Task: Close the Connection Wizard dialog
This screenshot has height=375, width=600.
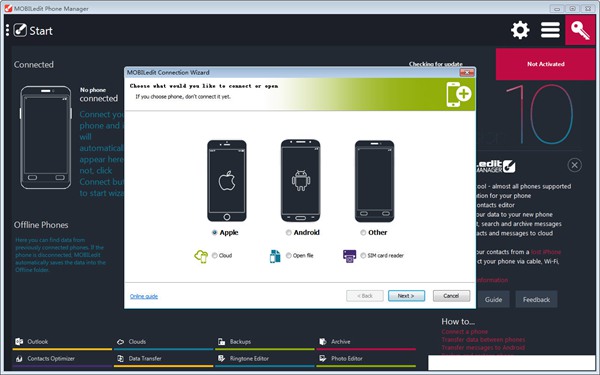Action: pos(467,72)
